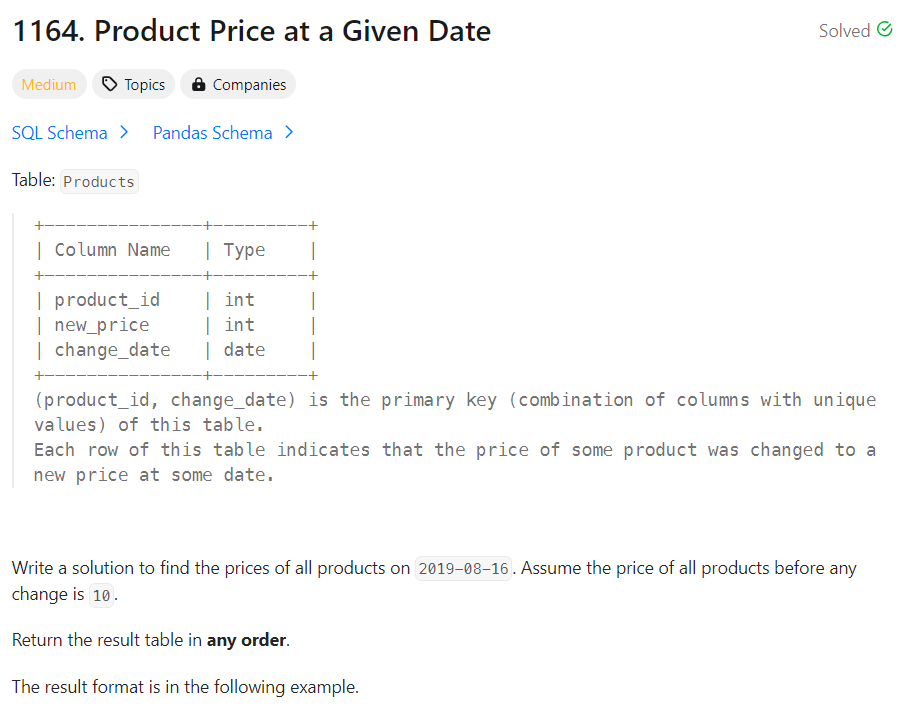This screenshot has height=728, width=910.
Task: Click the Products inline code label
Action: [99, 182]
